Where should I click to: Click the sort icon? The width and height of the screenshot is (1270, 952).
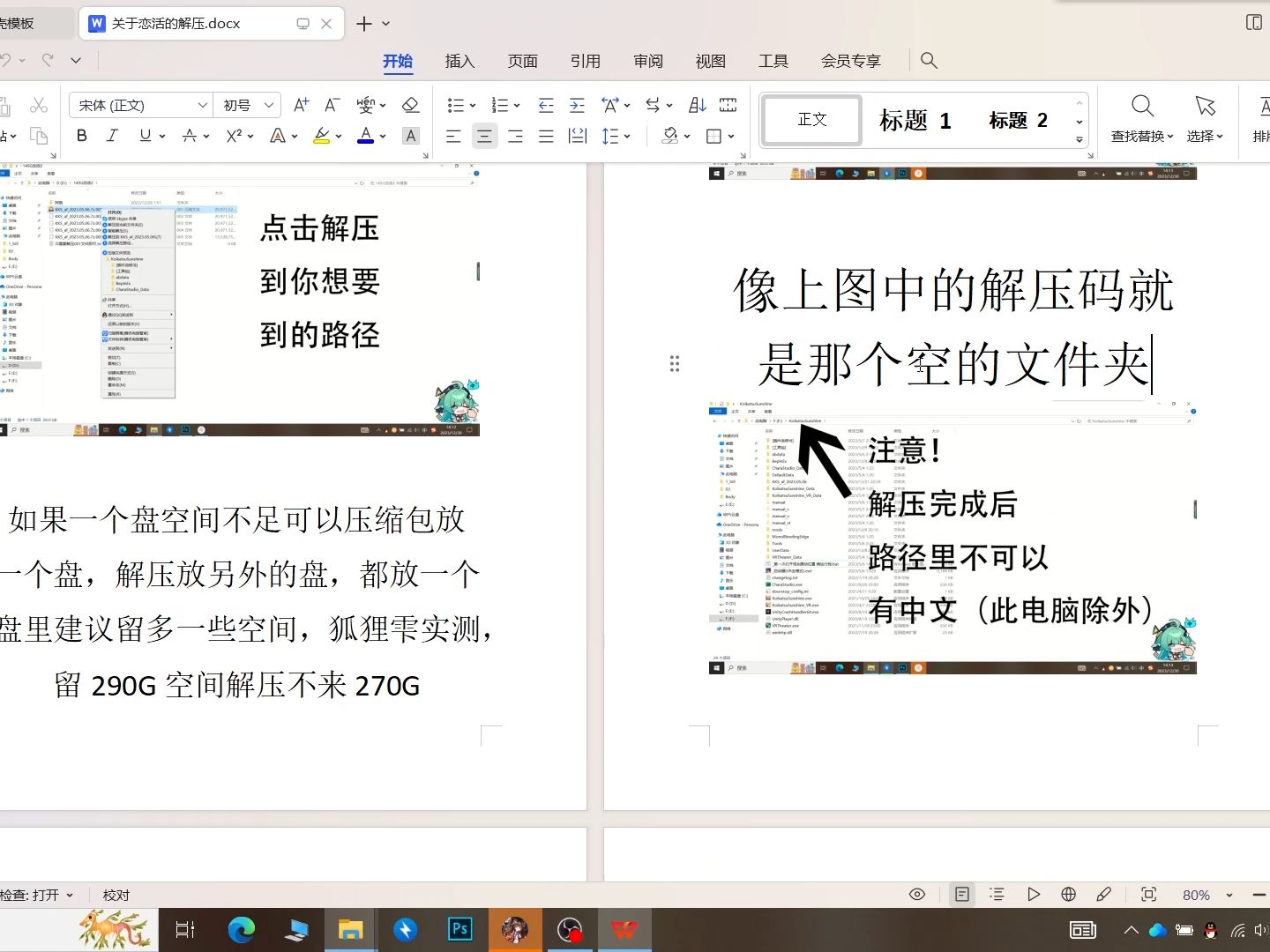tap(697, 105)
